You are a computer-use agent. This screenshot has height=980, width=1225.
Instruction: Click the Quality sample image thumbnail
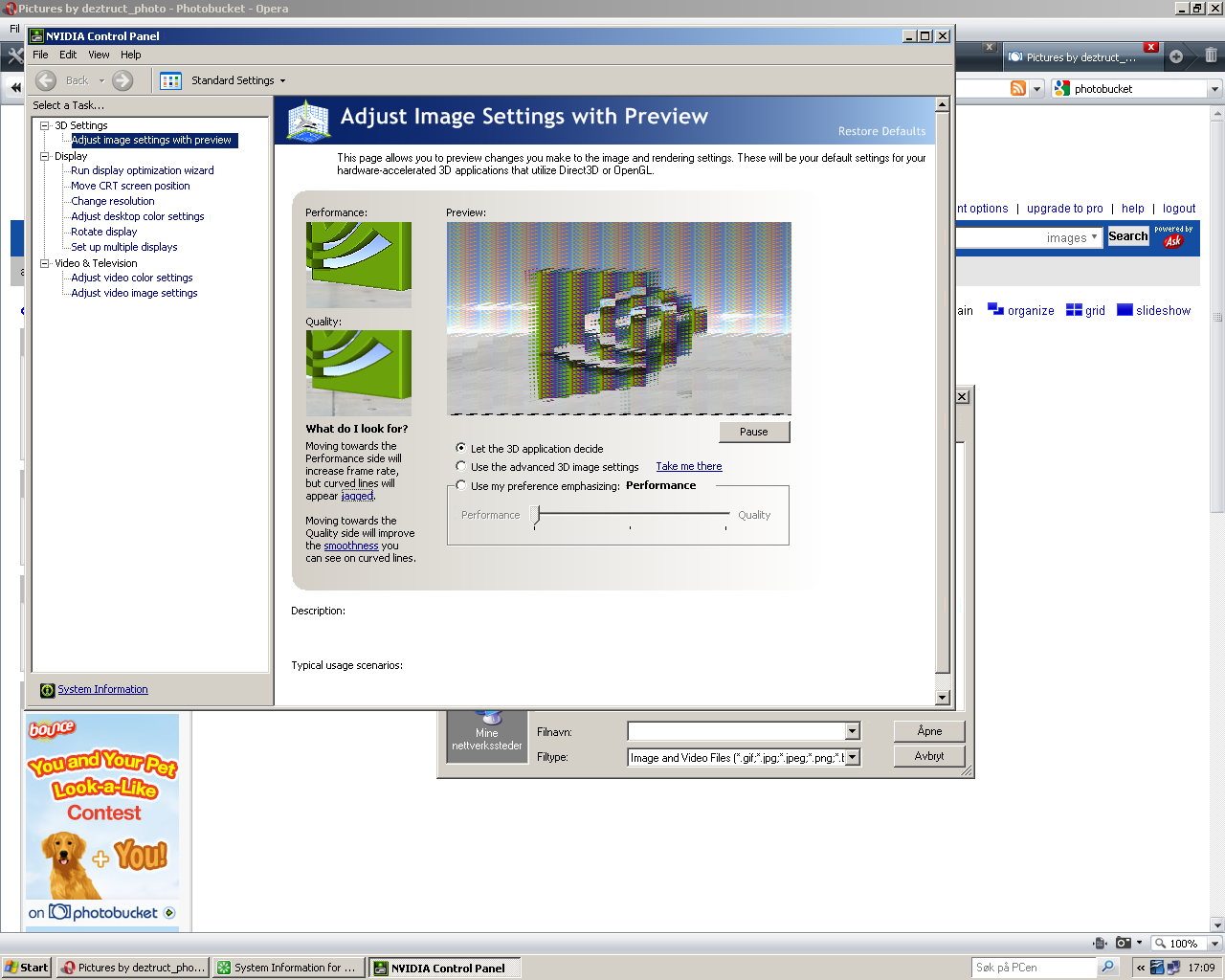(359, 373)
